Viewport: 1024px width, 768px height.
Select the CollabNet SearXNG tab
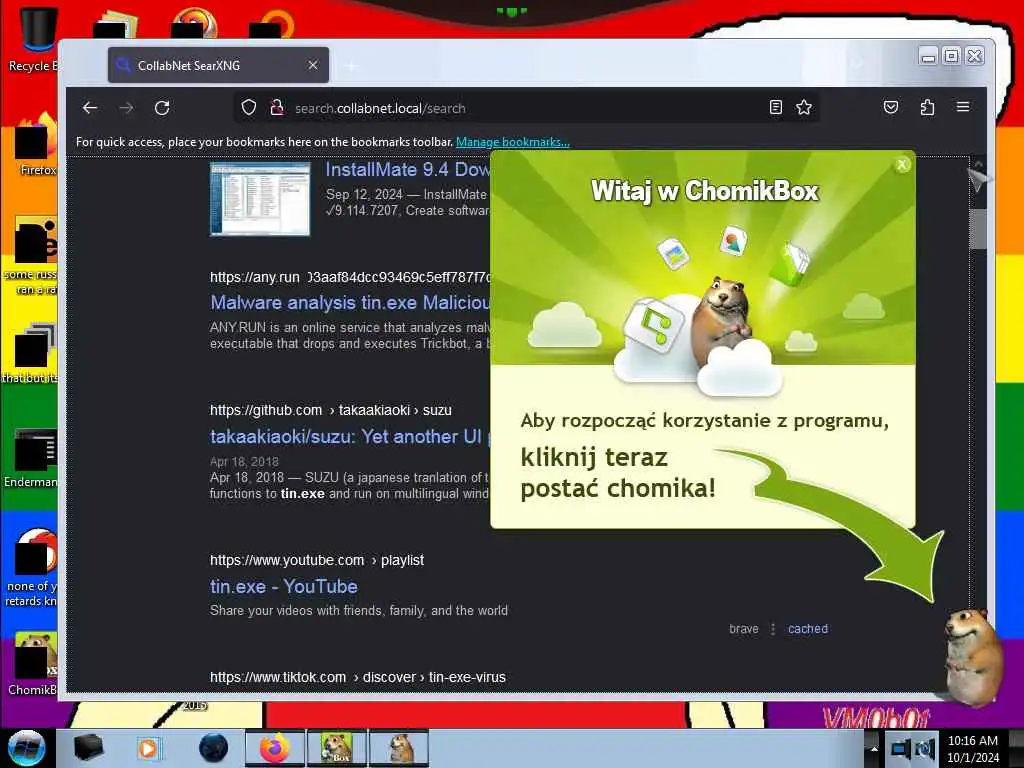point(218,65)
